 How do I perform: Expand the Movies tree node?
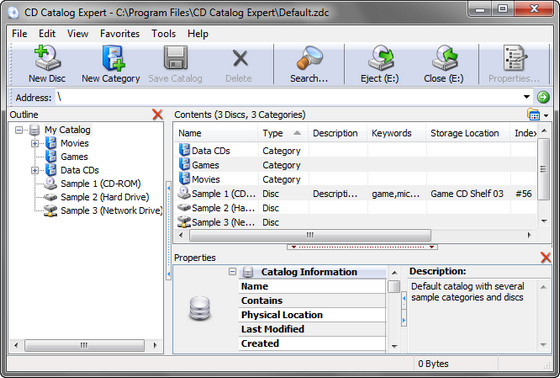35,143
